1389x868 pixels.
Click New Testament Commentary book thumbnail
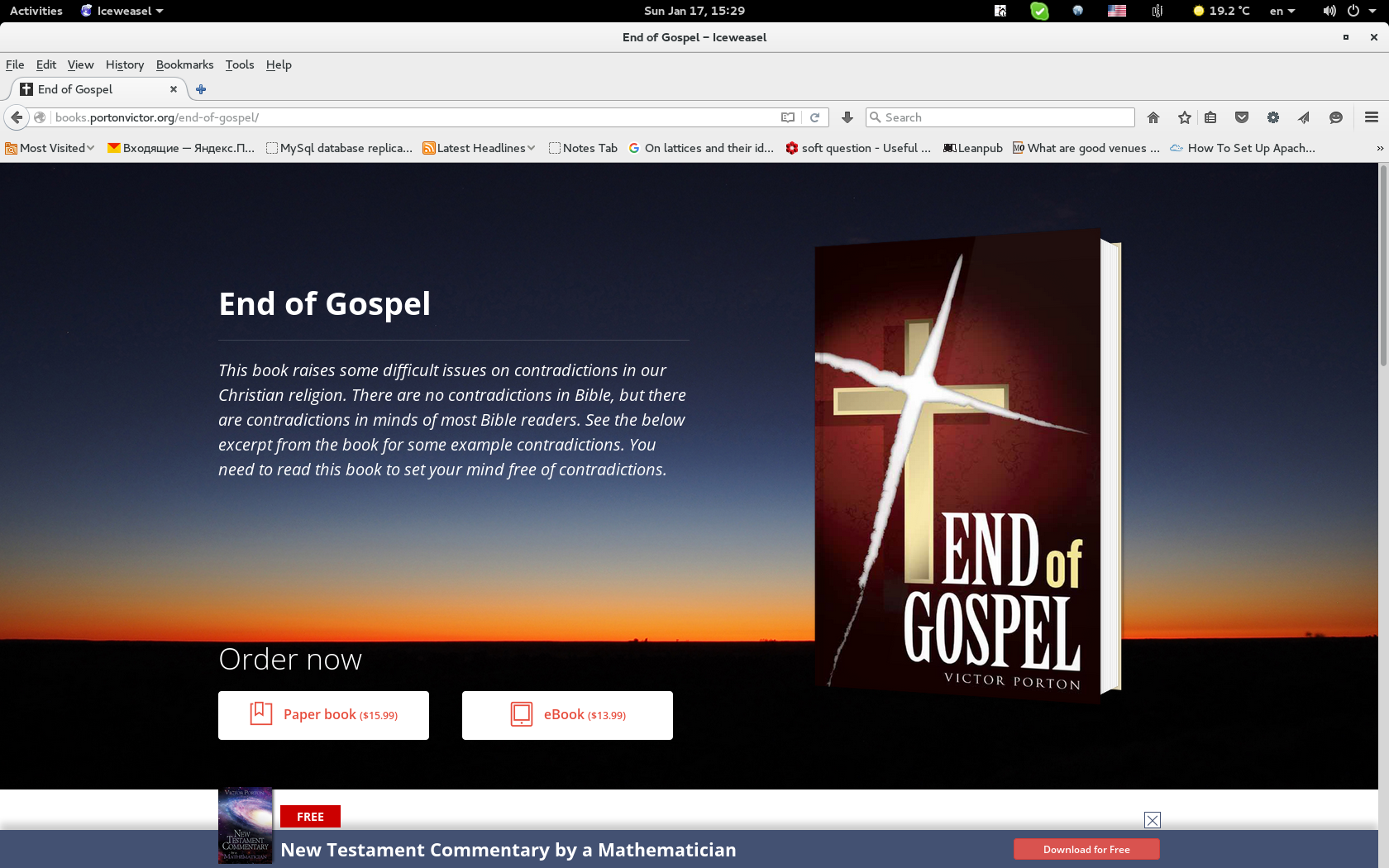(246, 825)
